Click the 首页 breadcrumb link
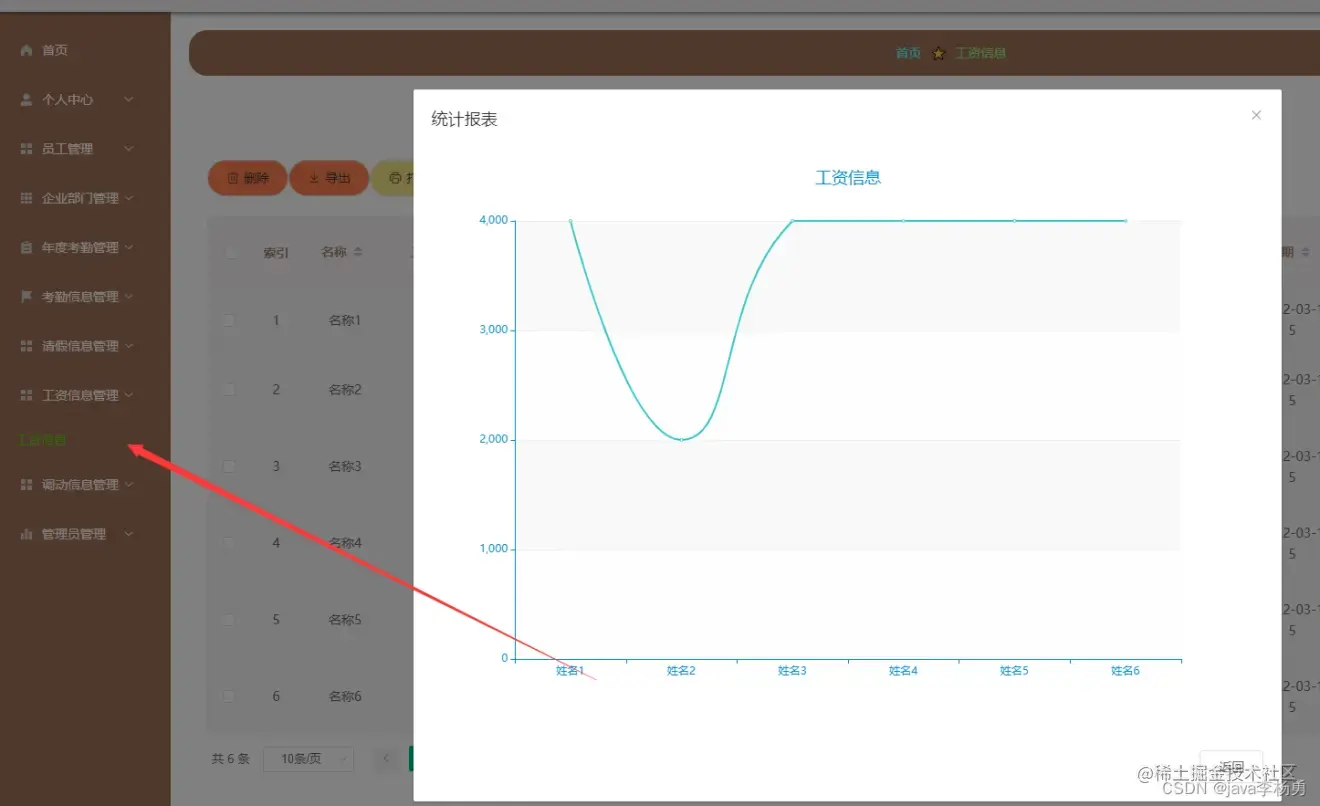 coord(908,53)
